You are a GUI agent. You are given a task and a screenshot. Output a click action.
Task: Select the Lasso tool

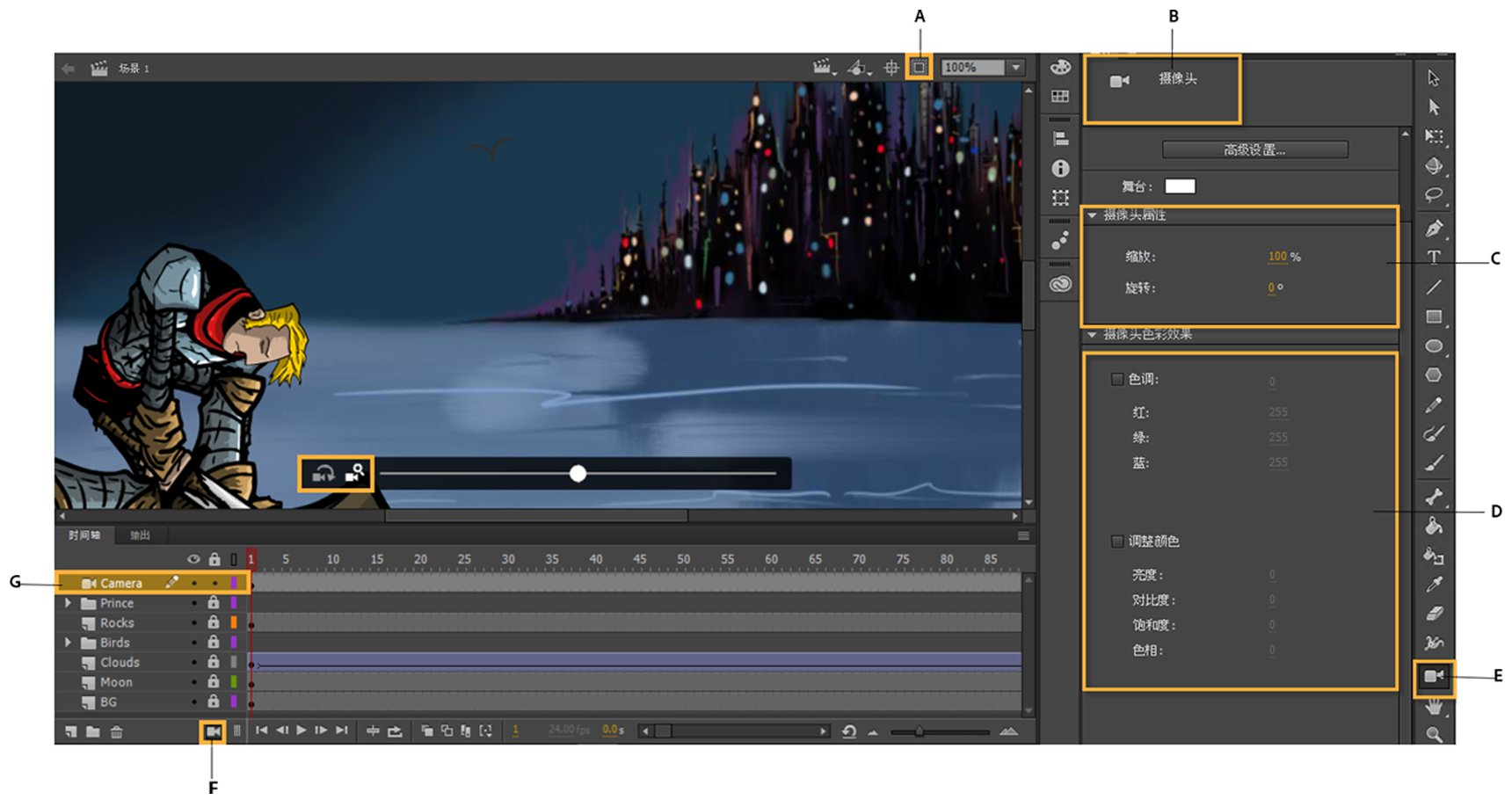click(x=1434, y=195)
